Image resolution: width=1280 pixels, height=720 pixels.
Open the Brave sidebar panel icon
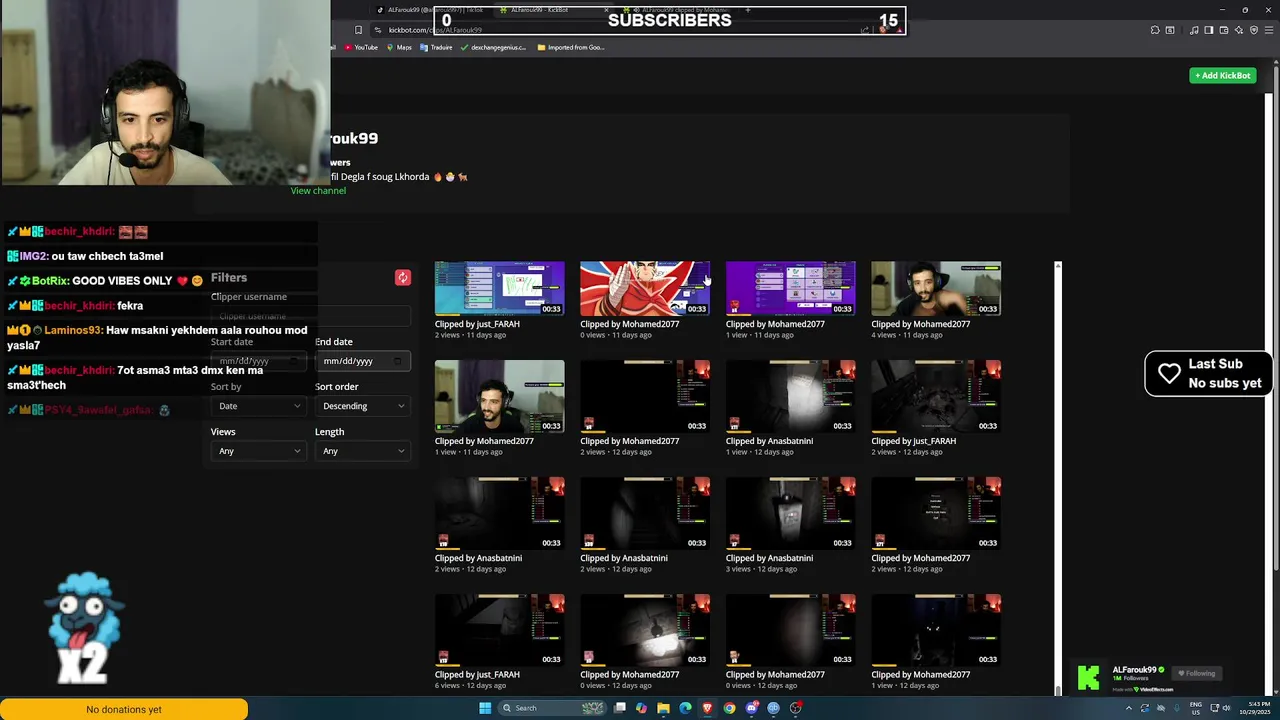click(1208, 30)
